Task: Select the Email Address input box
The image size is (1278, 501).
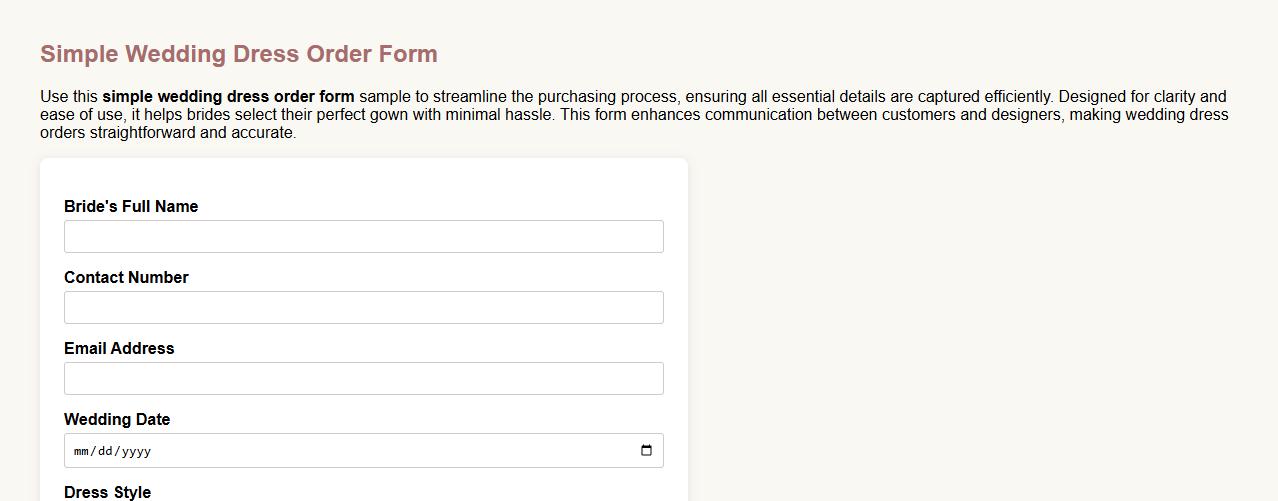Action: tap(363, 379)
